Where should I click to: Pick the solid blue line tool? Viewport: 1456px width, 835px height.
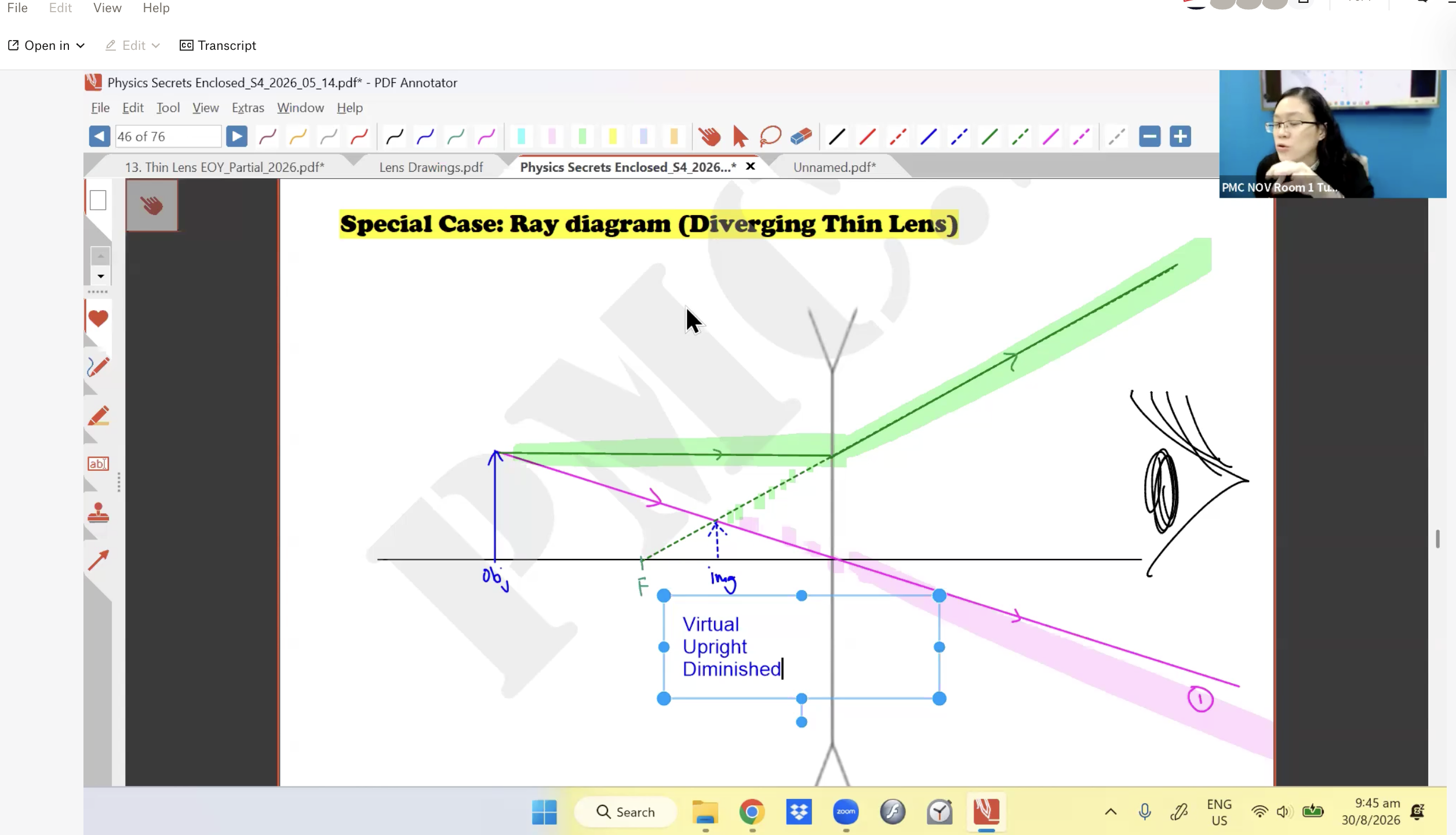[929, 137]
